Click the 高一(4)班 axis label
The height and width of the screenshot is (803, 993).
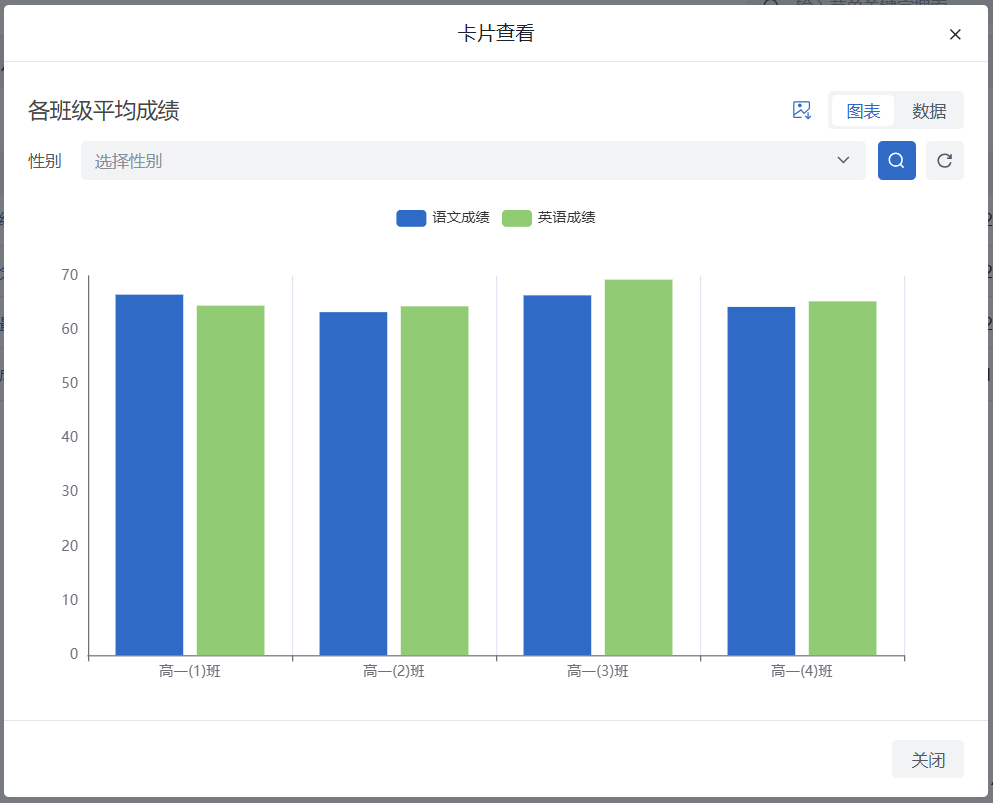click(802, 671)
